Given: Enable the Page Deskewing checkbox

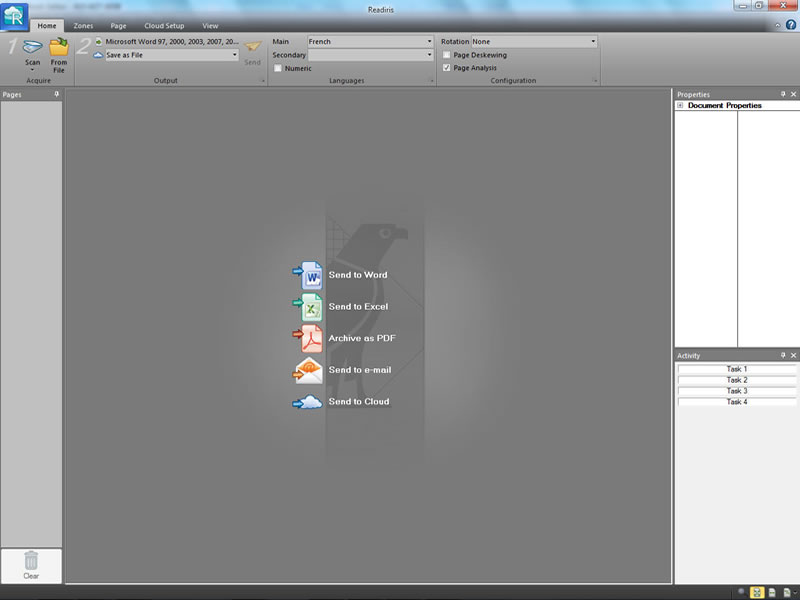Looking at the screenshot, I should [447, 55].
